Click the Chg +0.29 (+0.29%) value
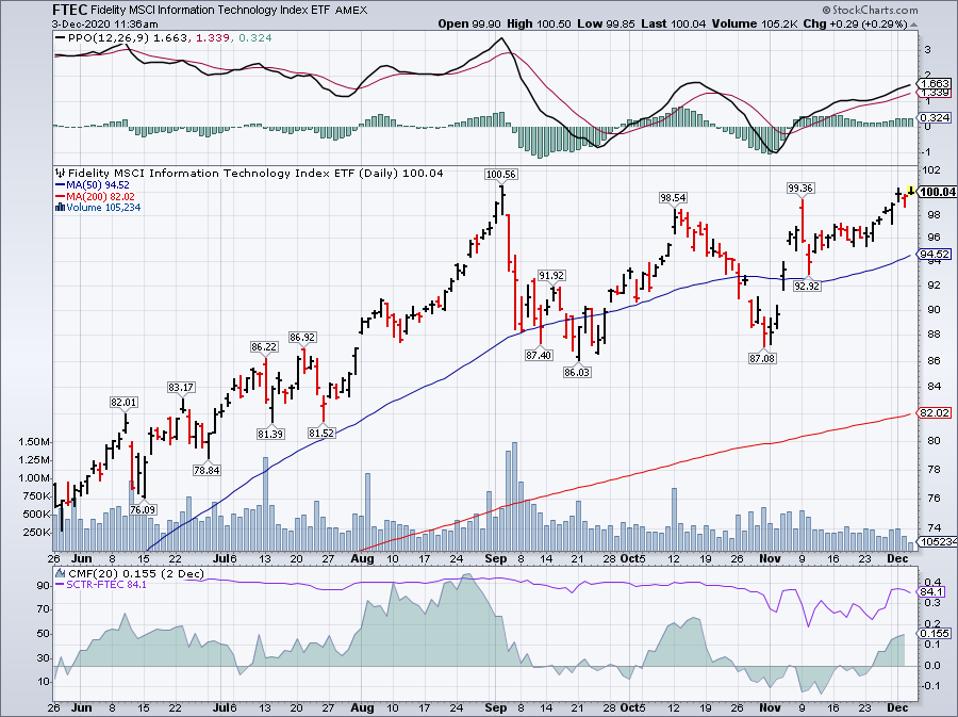The image size is (958, 717). pyautogui.click(x=856, y=24)
